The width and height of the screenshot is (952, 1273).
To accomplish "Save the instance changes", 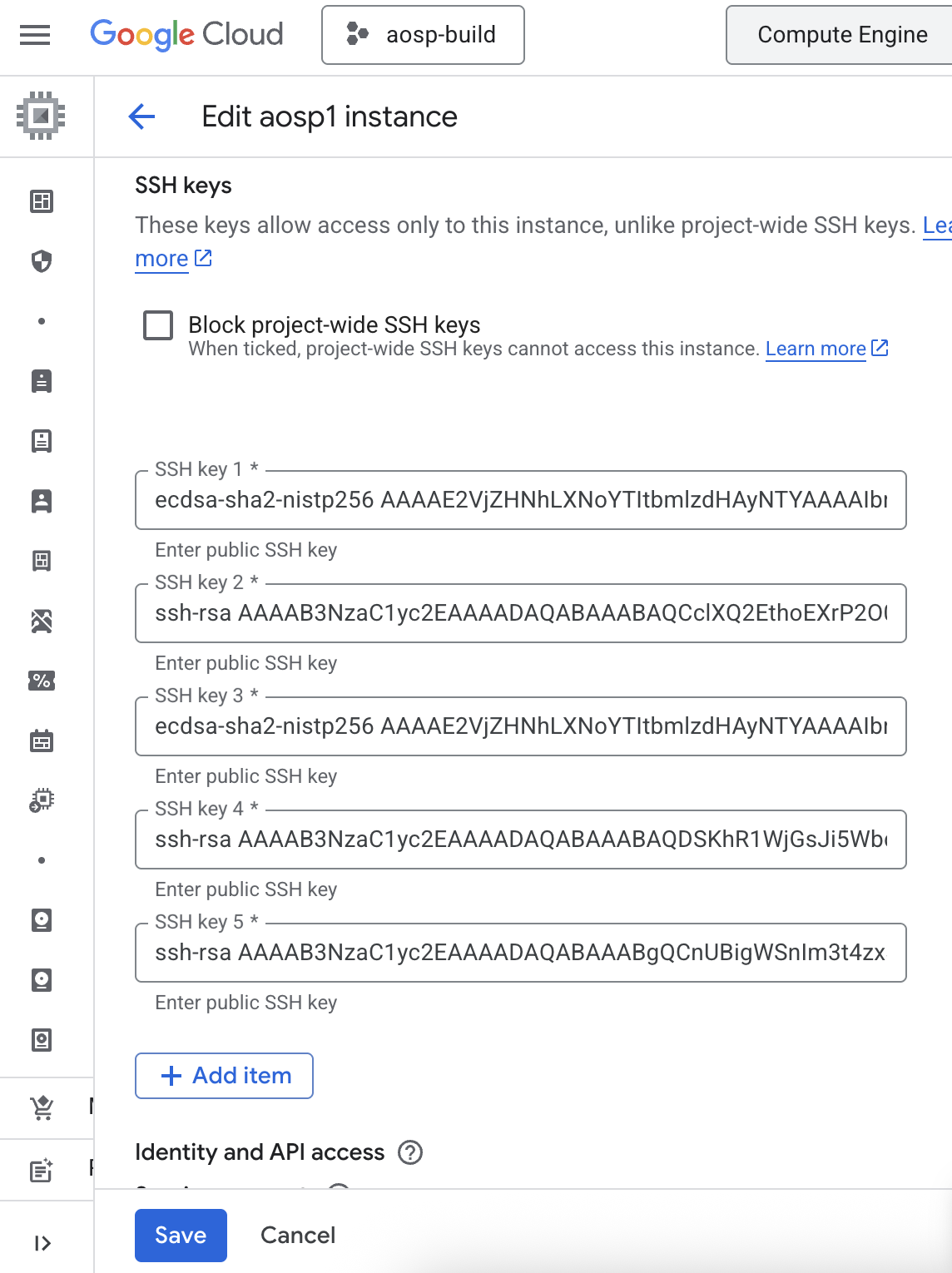I will point(180,1236).
